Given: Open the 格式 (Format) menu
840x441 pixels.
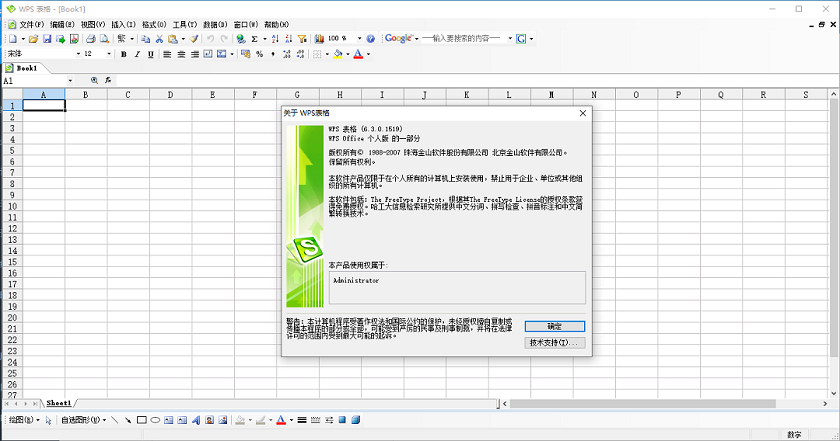Looking at the screenshot, I should pyautogui.click(x=154, y=25).
